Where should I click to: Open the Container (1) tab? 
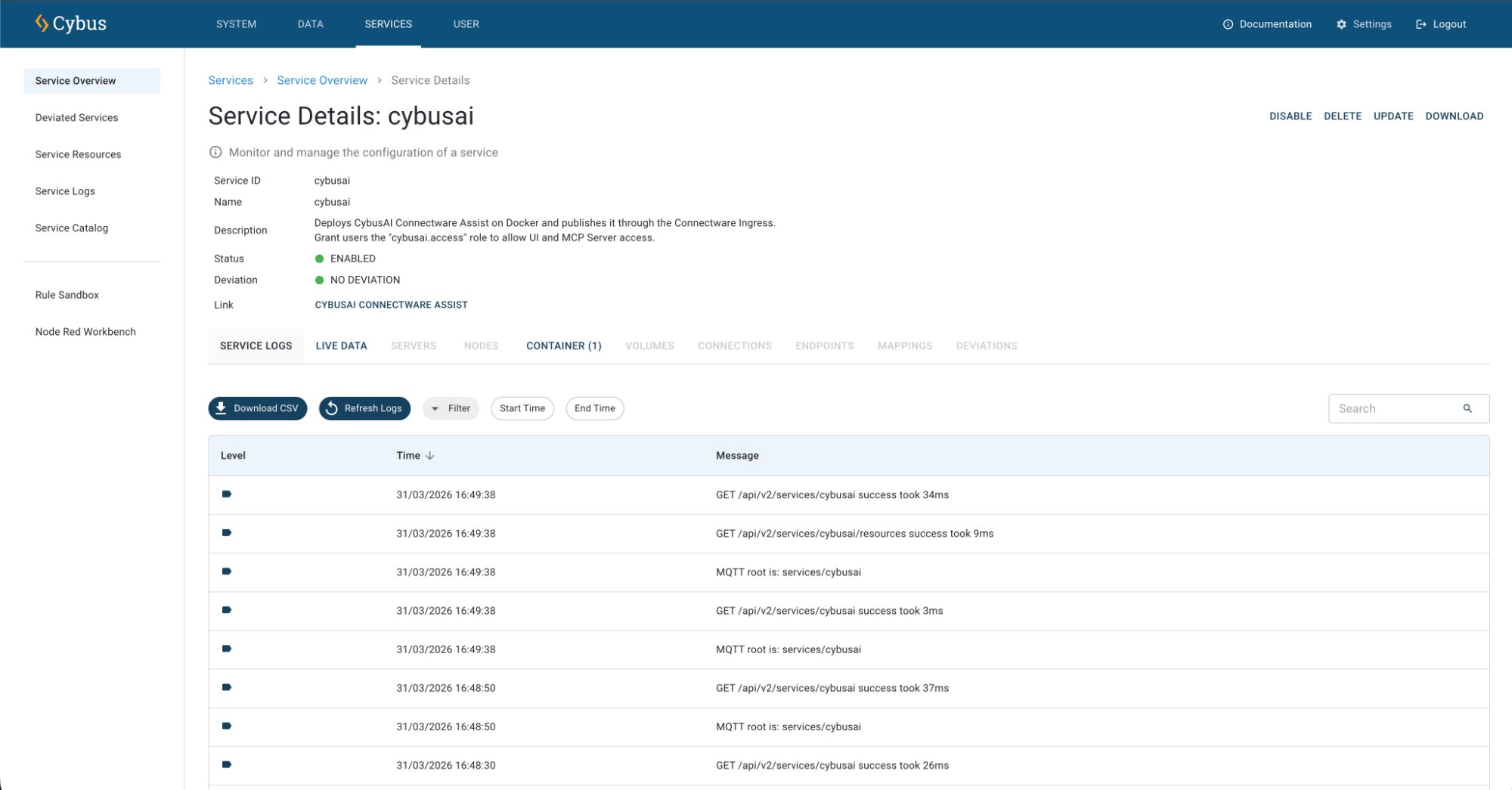pyautogui.click(x=563, y=345)
